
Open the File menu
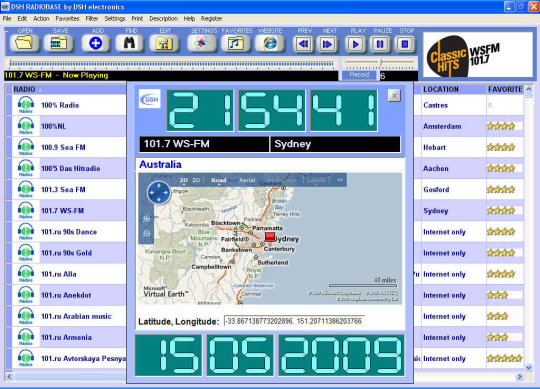[7, 19]
